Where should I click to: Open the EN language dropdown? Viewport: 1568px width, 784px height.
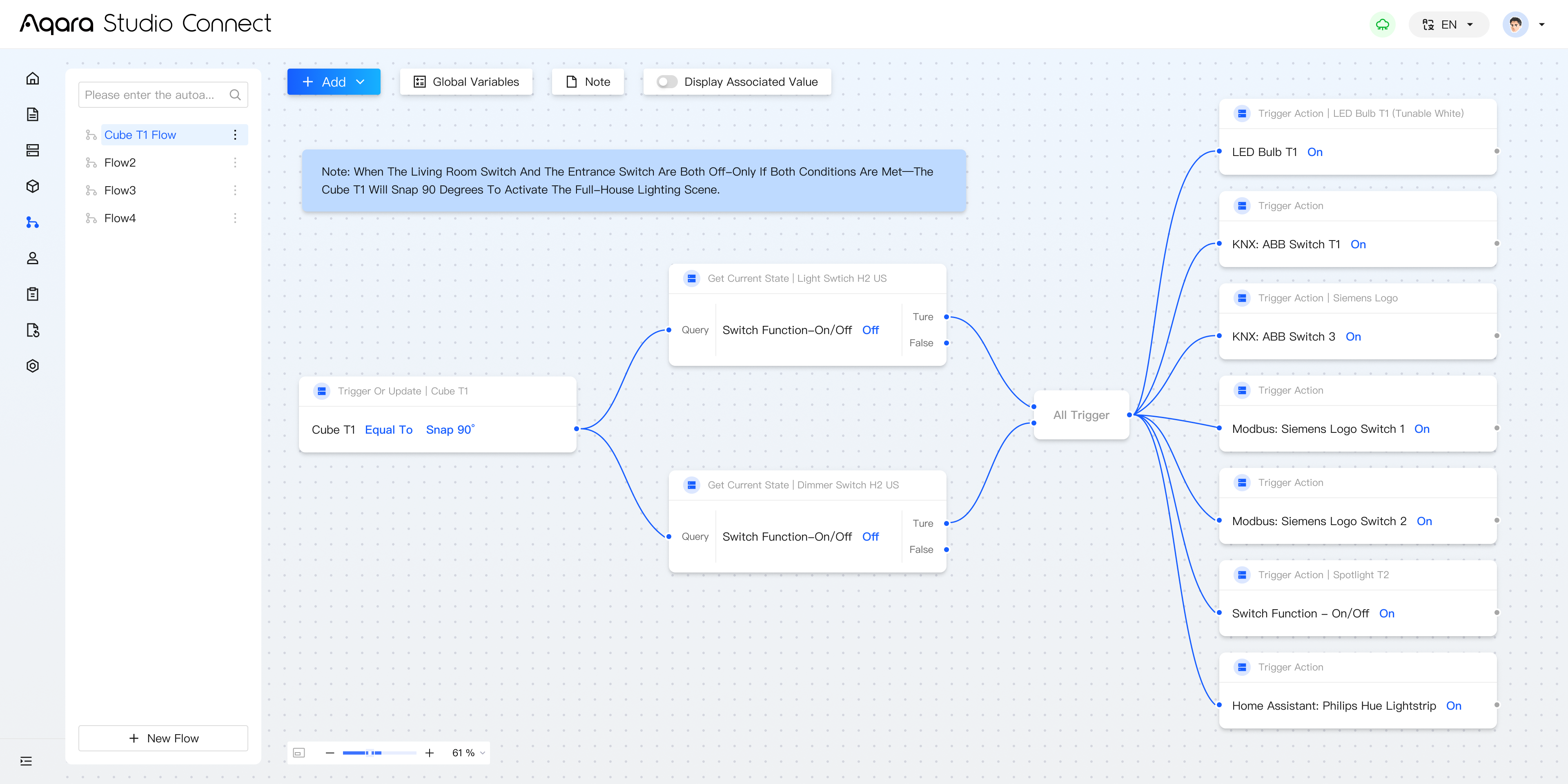click(1448, 25)
